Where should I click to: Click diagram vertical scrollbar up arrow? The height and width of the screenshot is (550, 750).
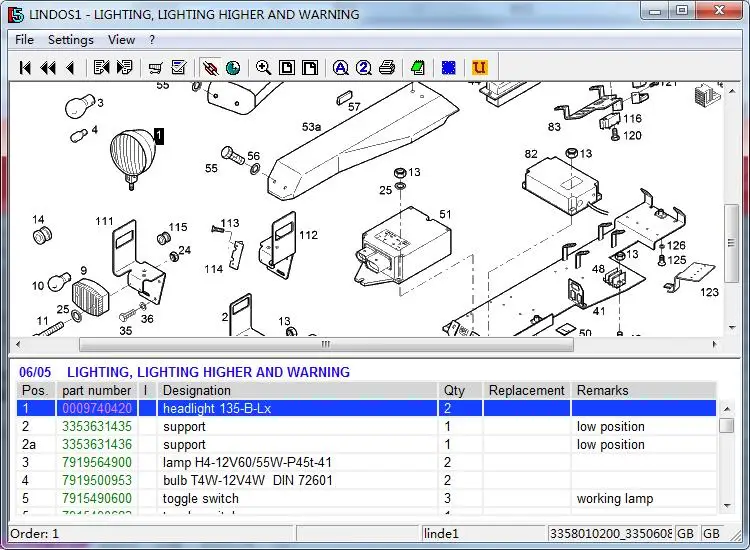pyautogui.click(x=732, y=90)
